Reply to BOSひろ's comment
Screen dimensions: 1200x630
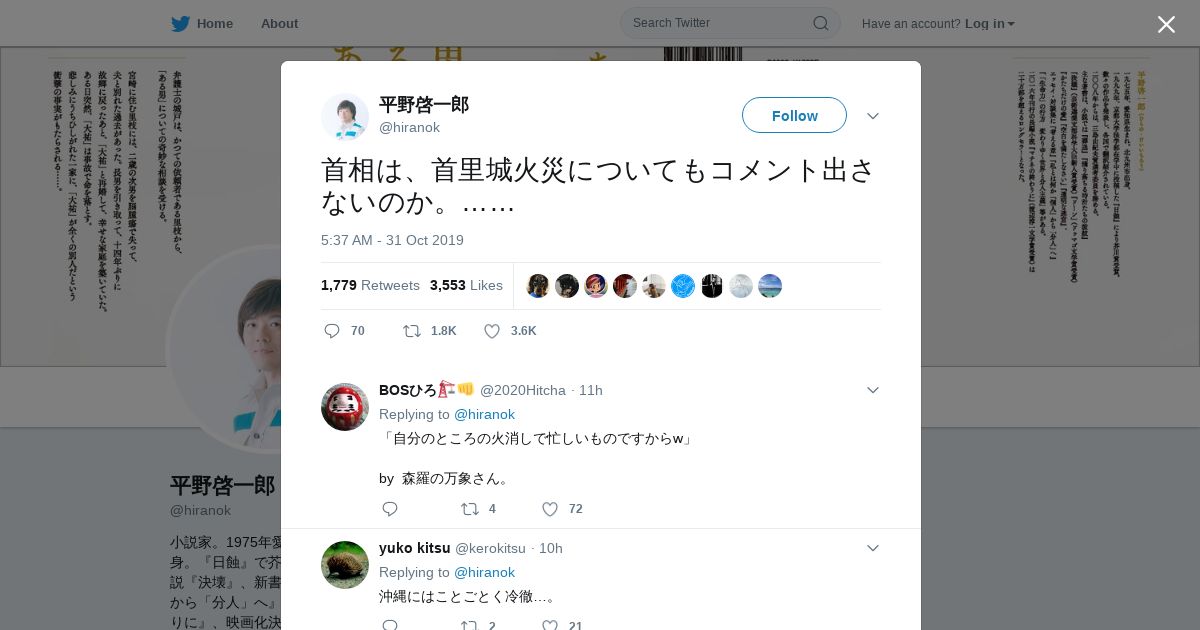point(390,509)
